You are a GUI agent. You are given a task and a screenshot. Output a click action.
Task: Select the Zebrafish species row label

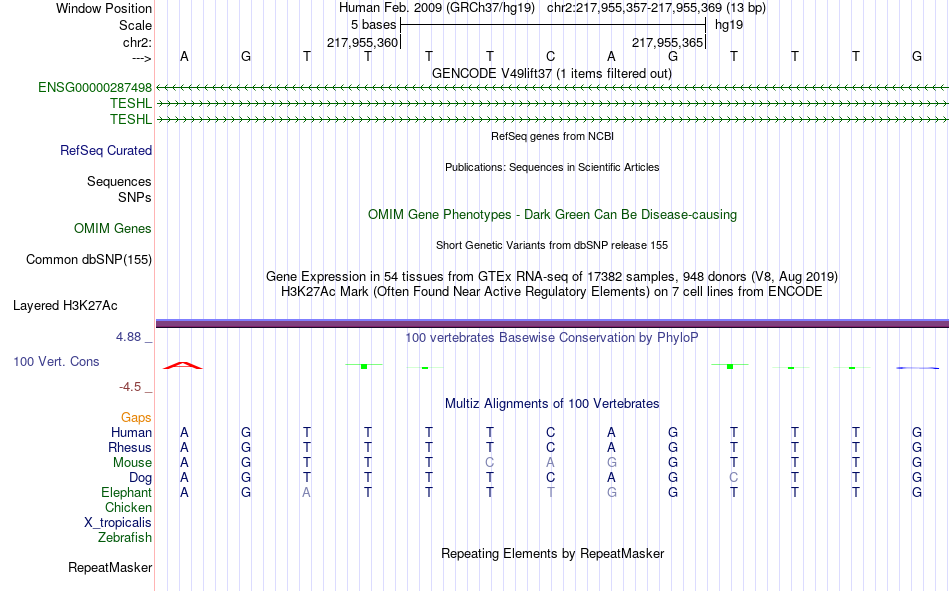[125, 537]
